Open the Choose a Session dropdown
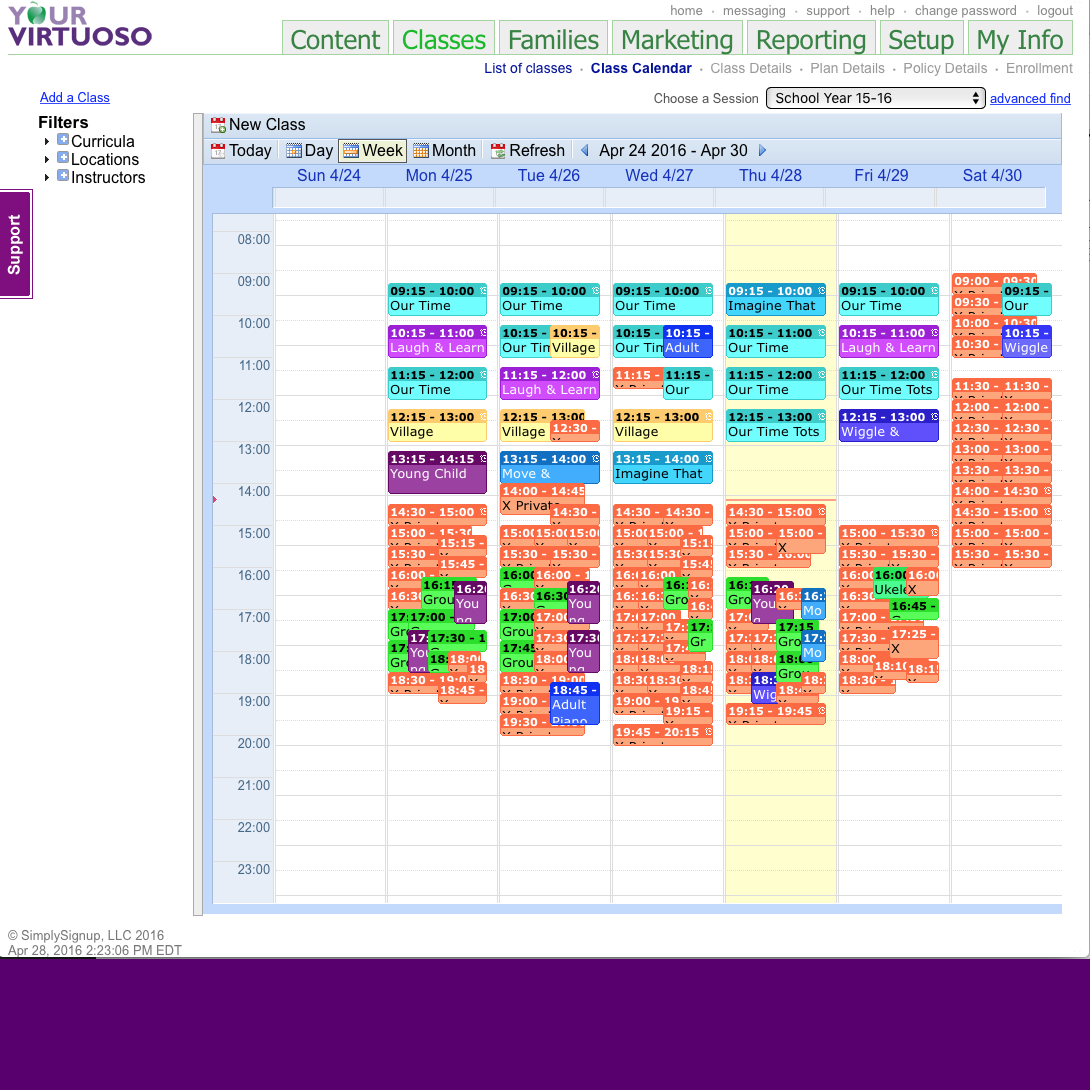Image resolution: width=1090 pixels, height=1090 pixels. (875, 98)
